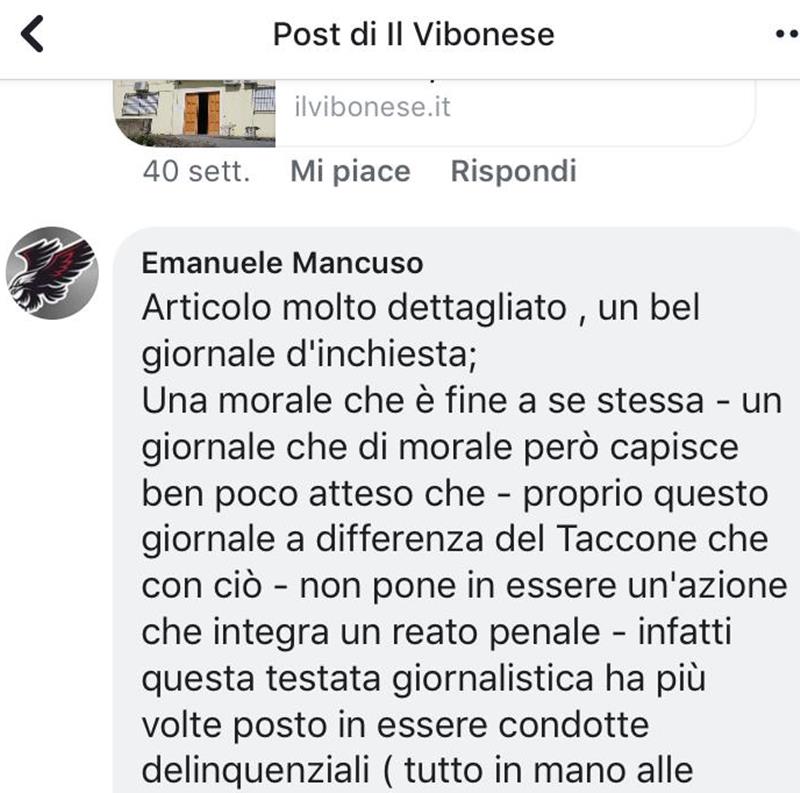This screenshot has height=793, width=800.
Task: Open the more options dots menu
Action: 788,34
